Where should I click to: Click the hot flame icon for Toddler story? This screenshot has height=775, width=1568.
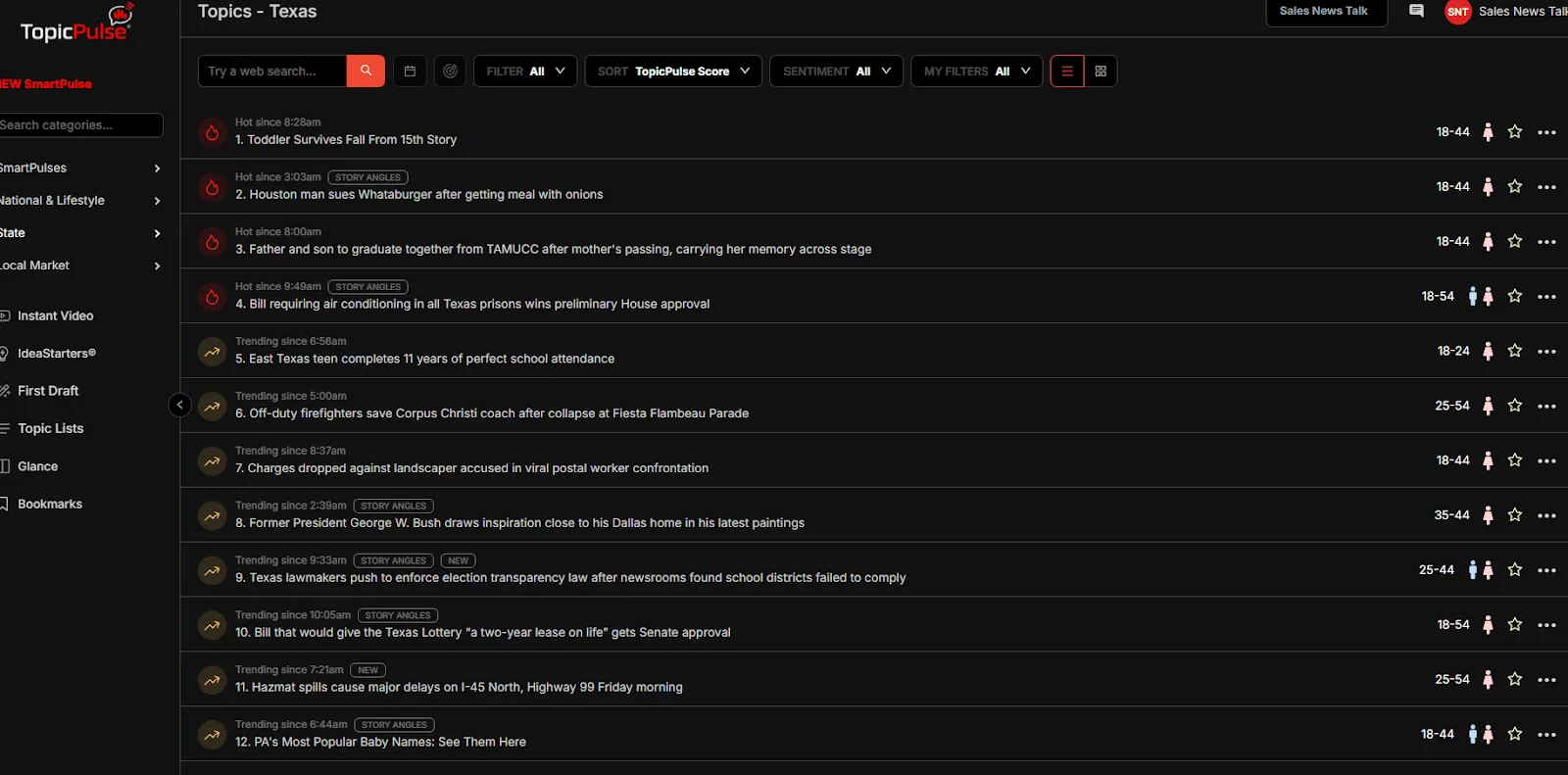[x=212, y=132]
